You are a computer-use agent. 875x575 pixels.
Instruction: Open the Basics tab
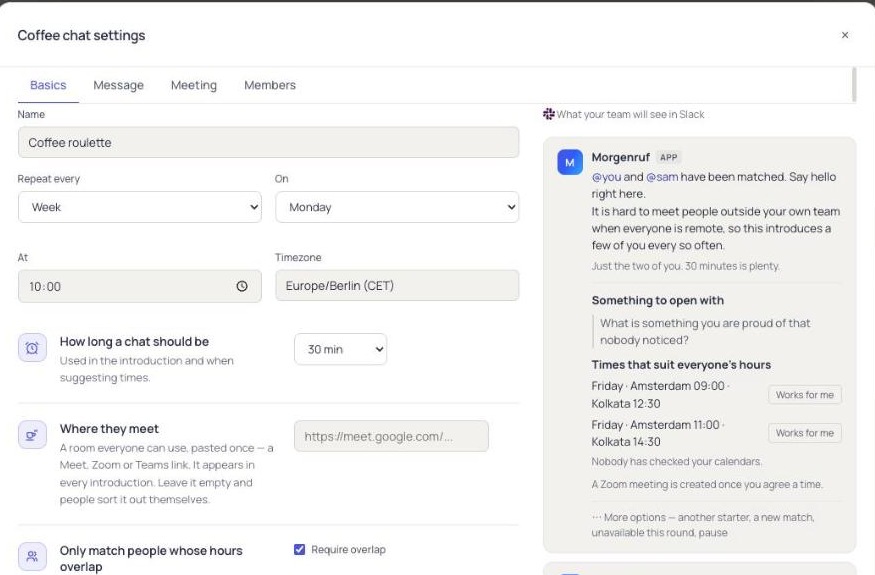48,85
